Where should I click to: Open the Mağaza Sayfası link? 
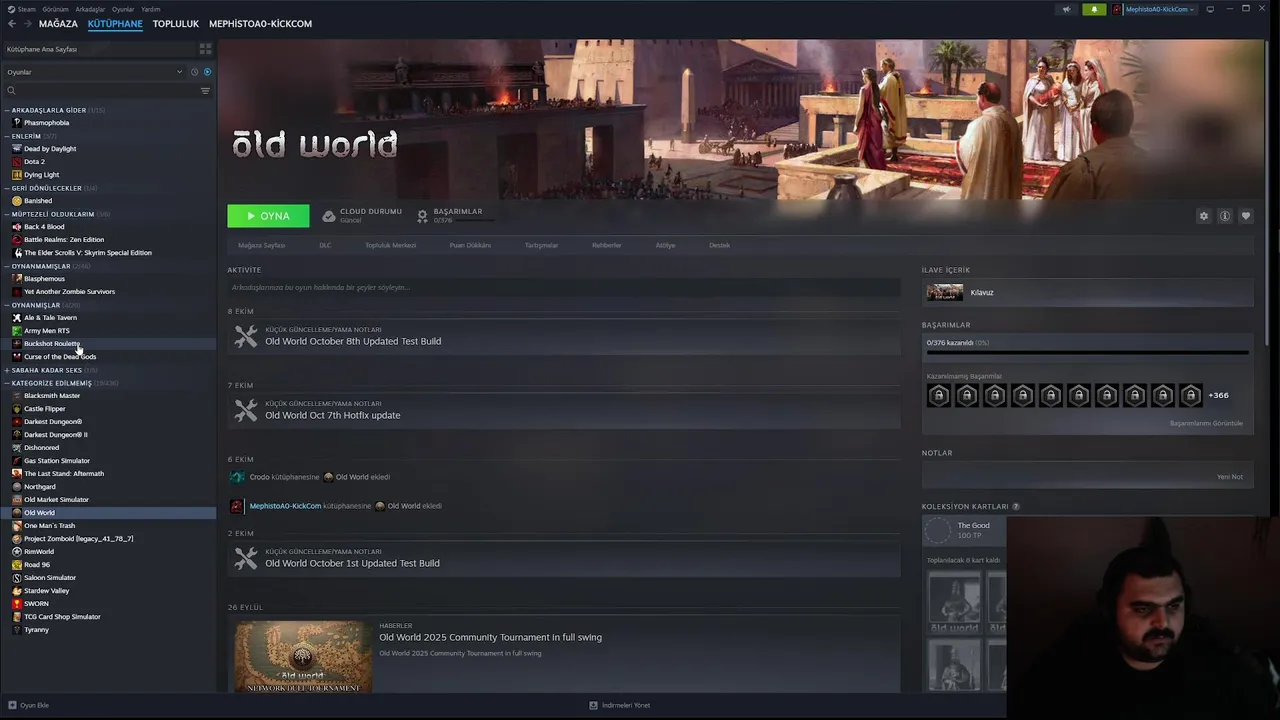point(262,245)
